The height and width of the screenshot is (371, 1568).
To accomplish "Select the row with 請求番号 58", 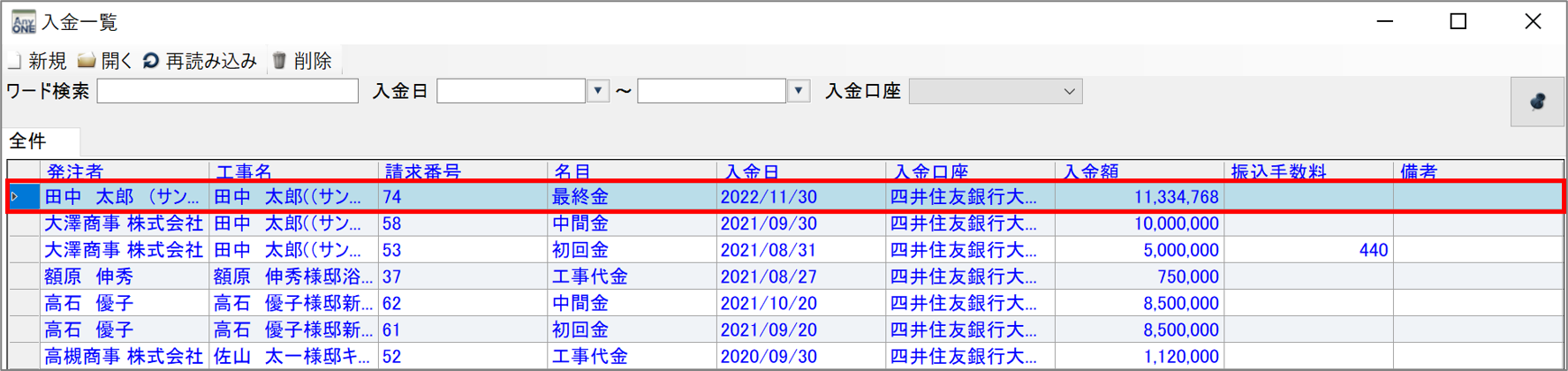I will (392, 223).
